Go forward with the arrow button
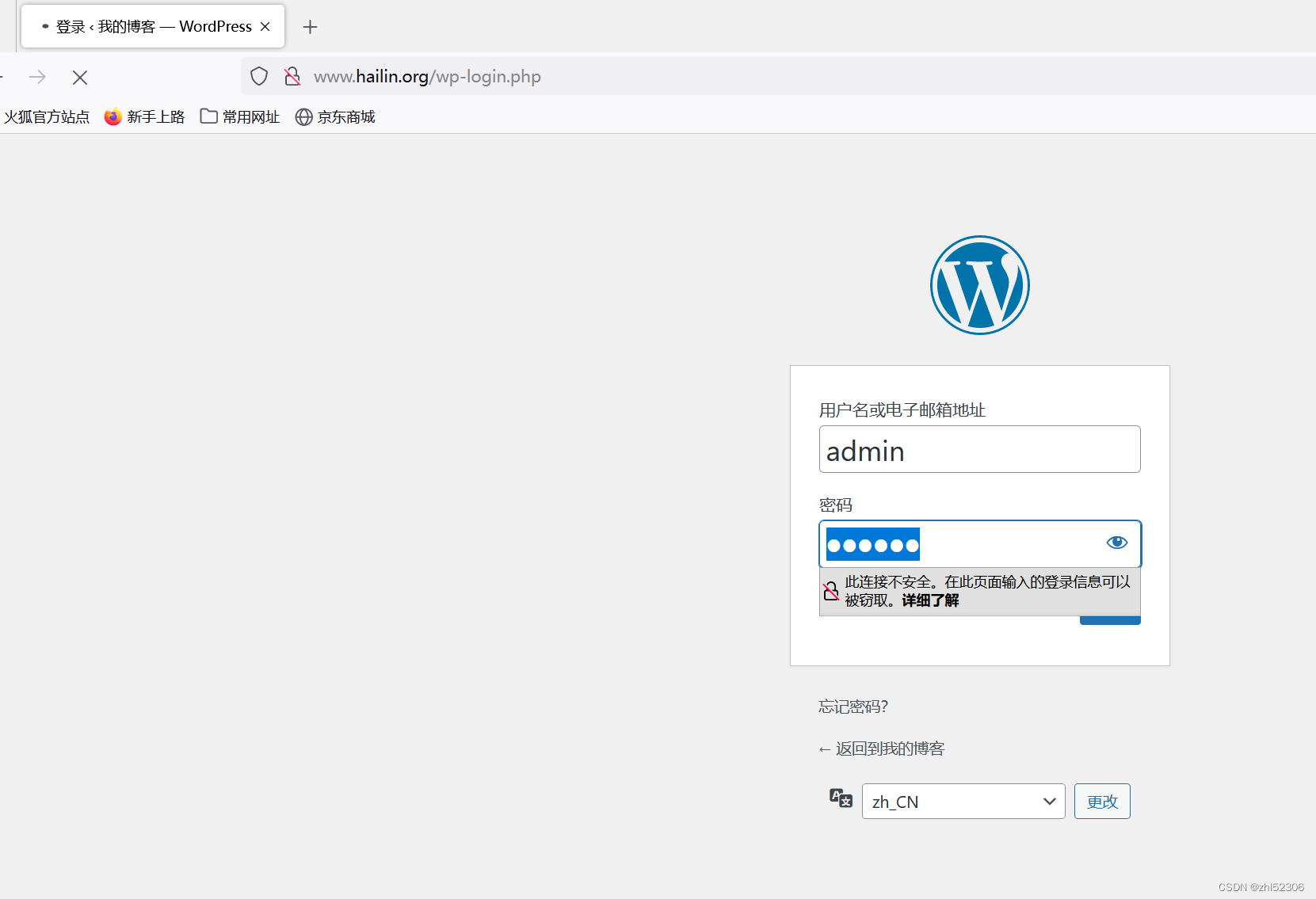The image size is (1316, 899). coord(37,77)
